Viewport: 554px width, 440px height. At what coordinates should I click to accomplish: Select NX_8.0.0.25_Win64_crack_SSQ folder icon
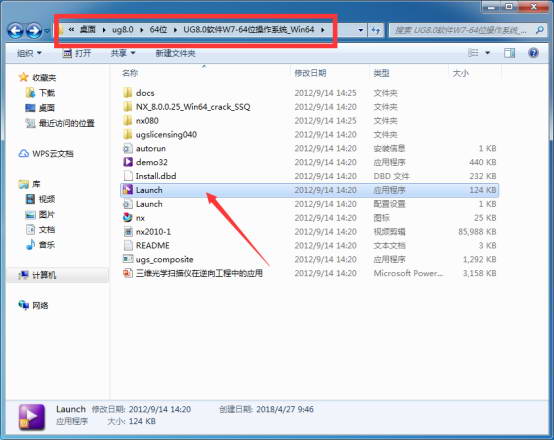coord(128,106)
